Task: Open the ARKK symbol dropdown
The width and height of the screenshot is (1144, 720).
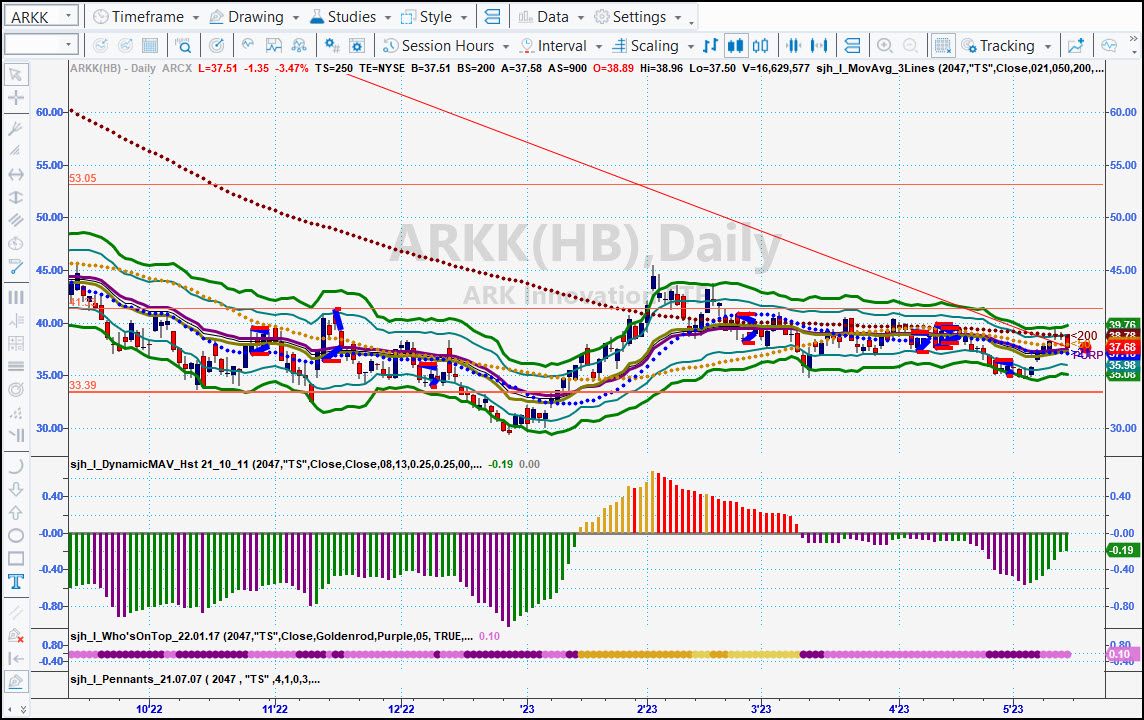Action: (68, 16)
